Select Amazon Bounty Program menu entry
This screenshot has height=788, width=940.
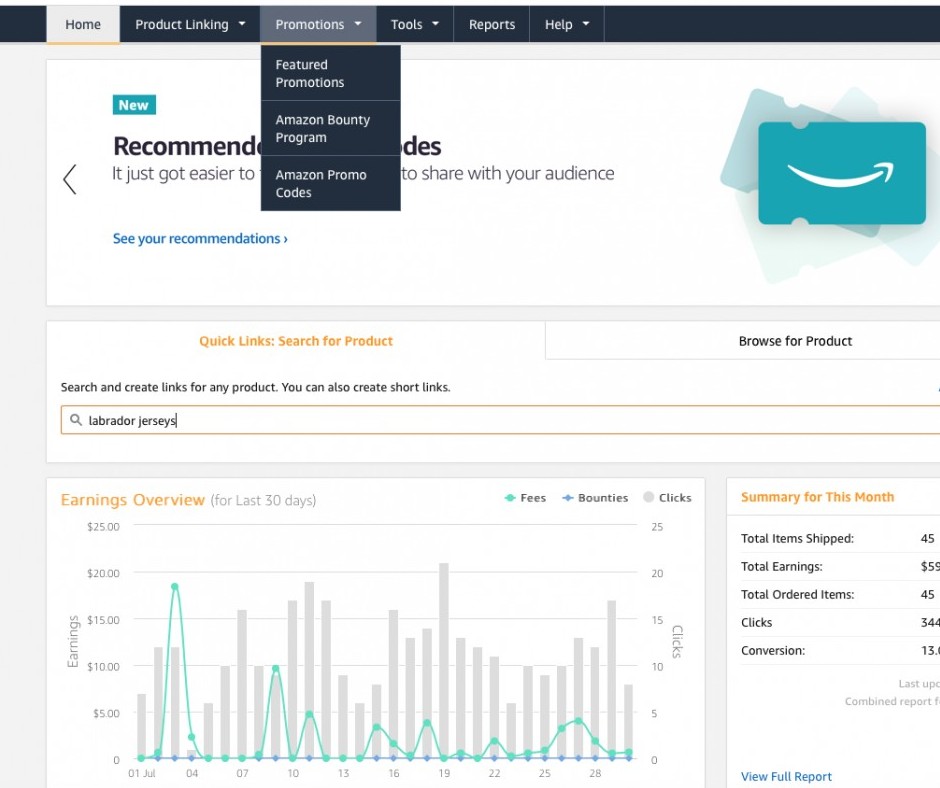pyautogui.click(x=330, y=128)
